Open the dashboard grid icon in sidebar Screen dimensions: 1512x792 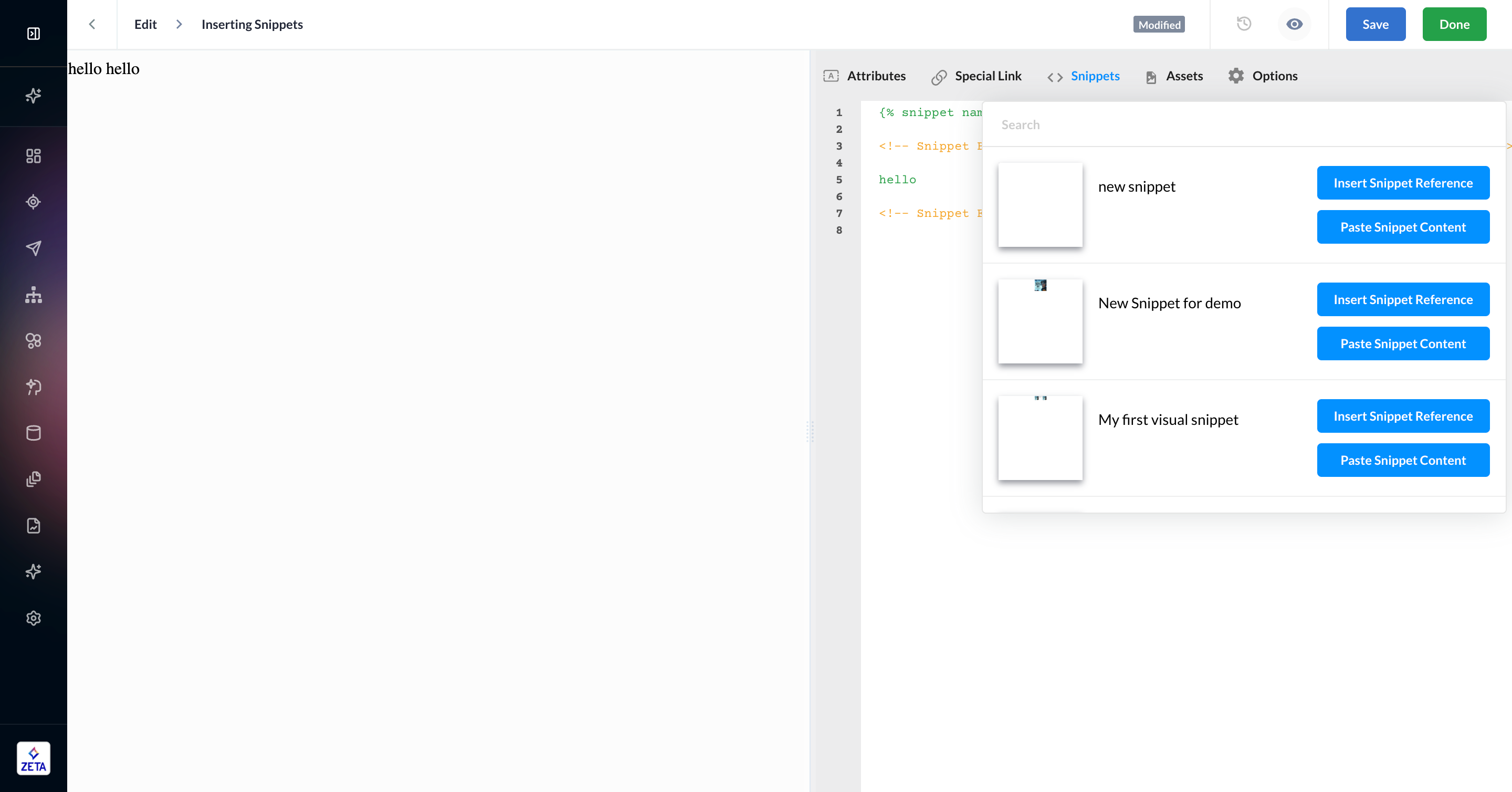[34, 155]
